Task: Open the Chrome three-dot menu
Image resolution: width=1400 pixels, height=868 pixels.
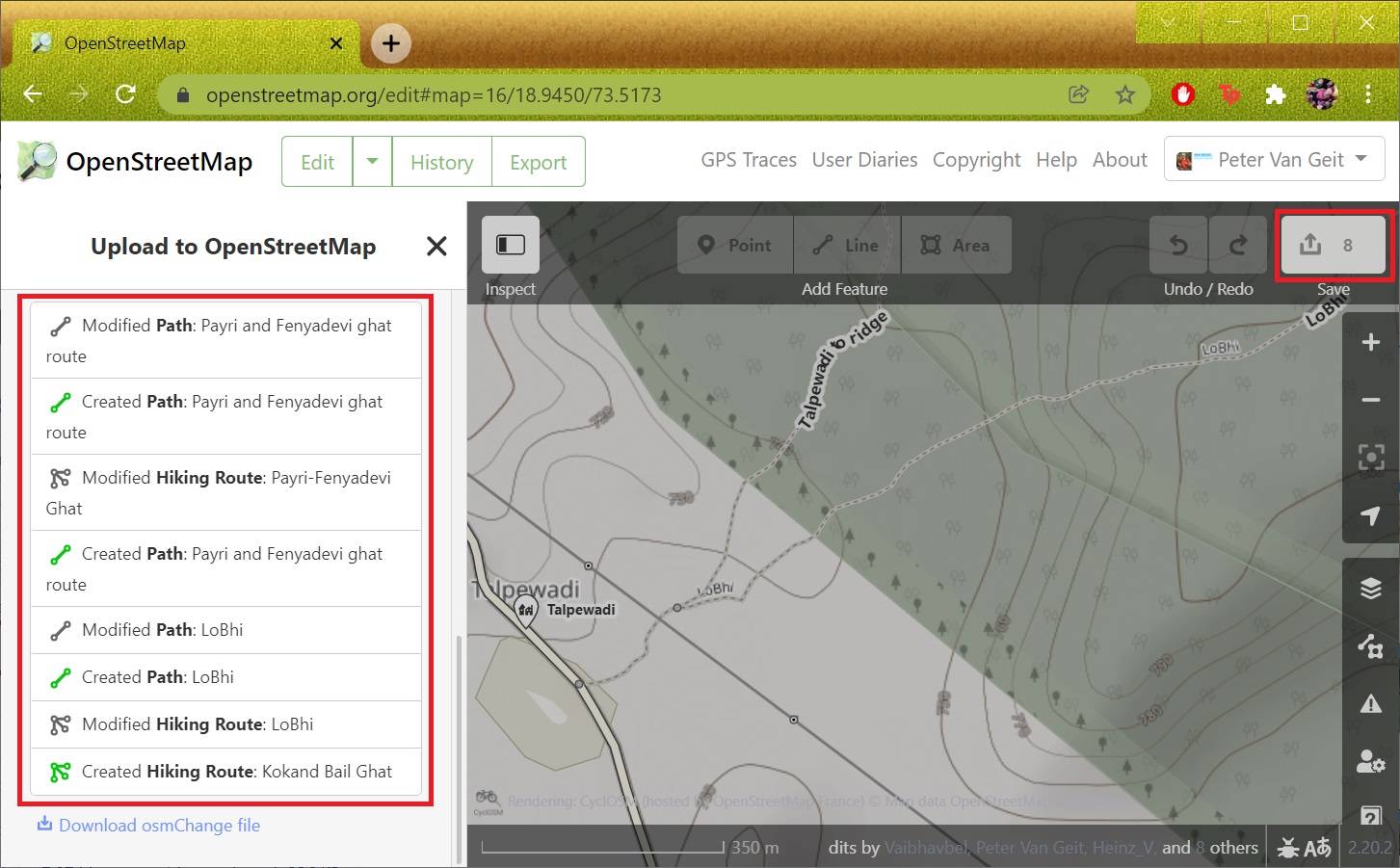Action: click(x=1368, y=94)
